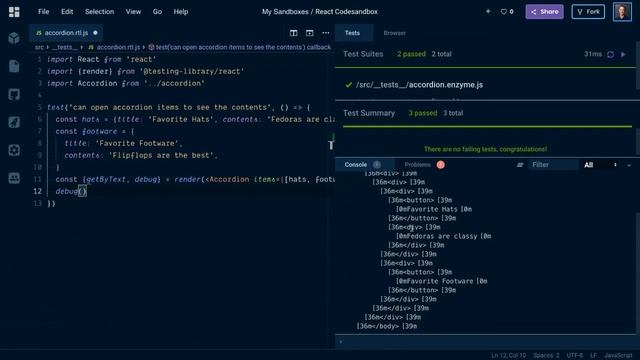The height and width of the screenshot is (360, 640).
Task: Open the CodeSandbox dashboard logo
Action: pyautogui.click(x=14, y=12)
